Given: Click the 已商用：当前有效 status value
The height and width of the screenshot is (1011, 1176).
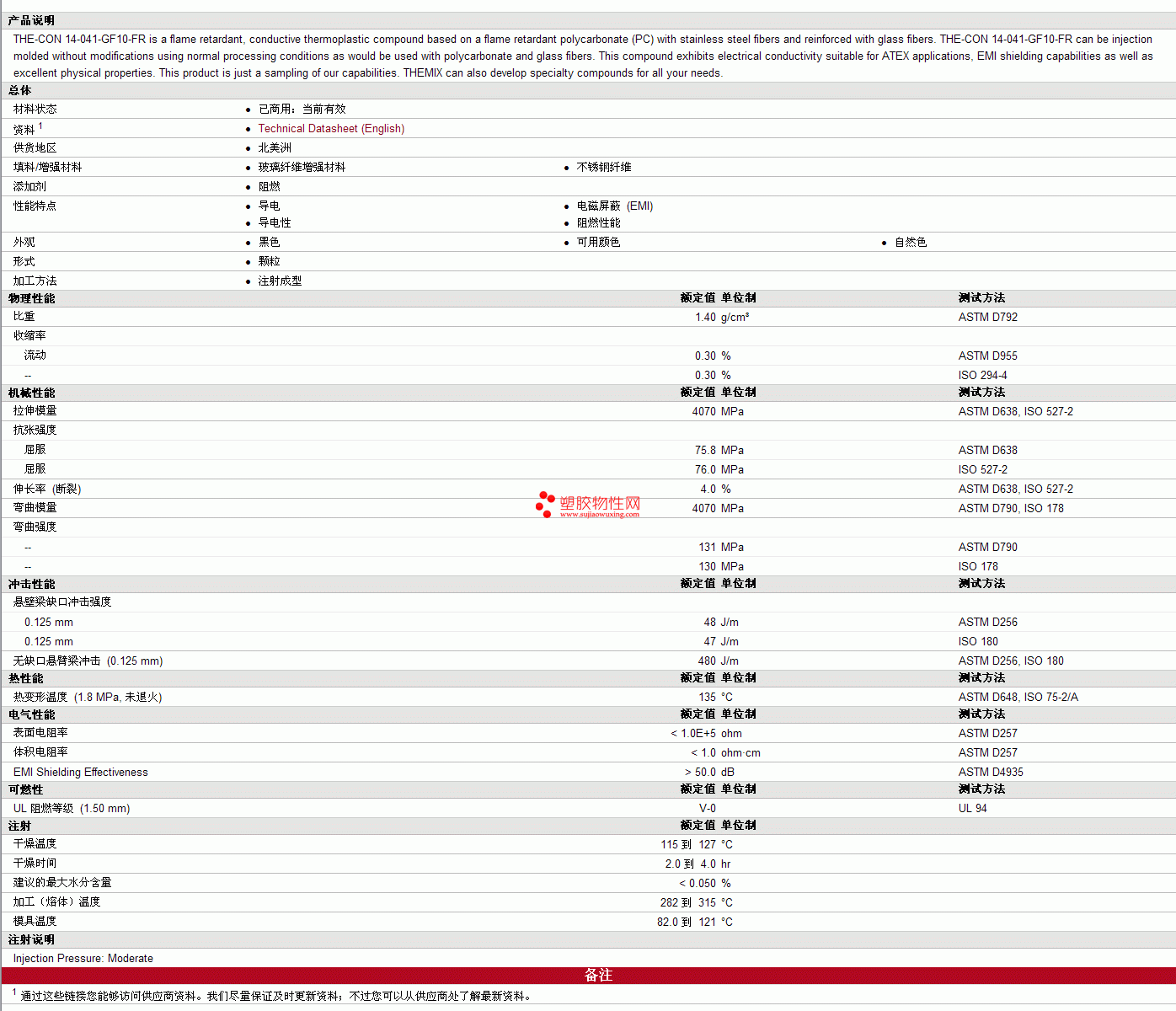Looking at the screenshot, I should point(302,110).
